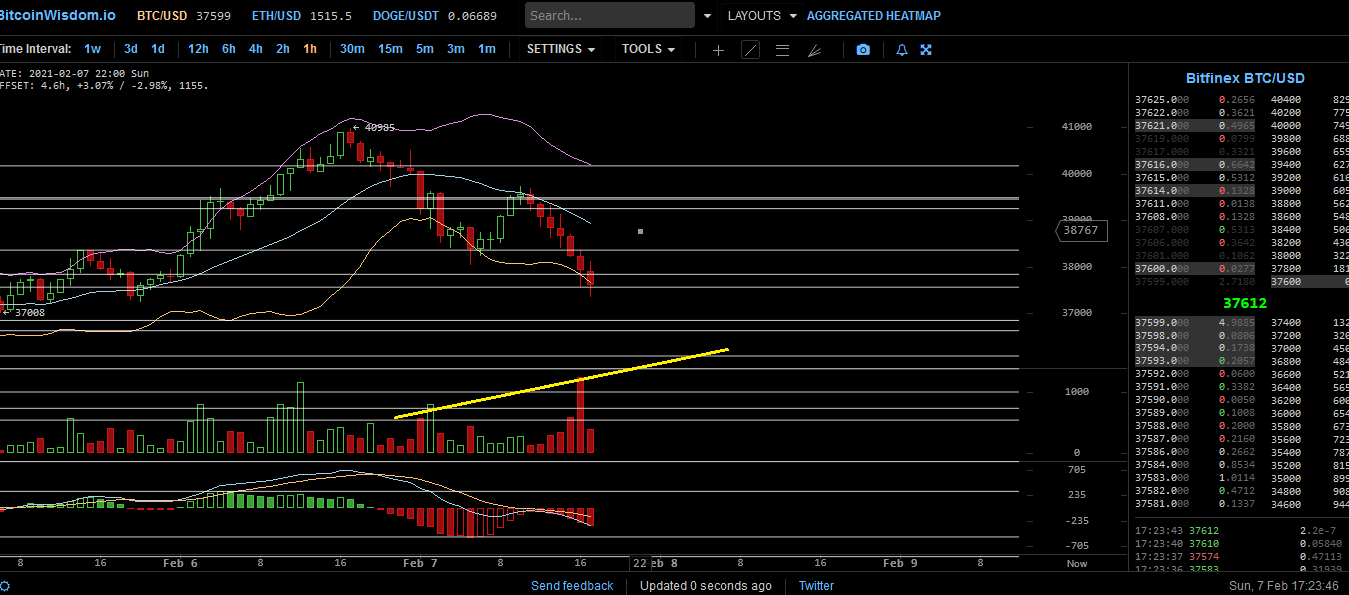Open the BitcoinWisdom.io home logo
Image resolution: width=1349 pixels, height=595 pixels.
point(58,15)
